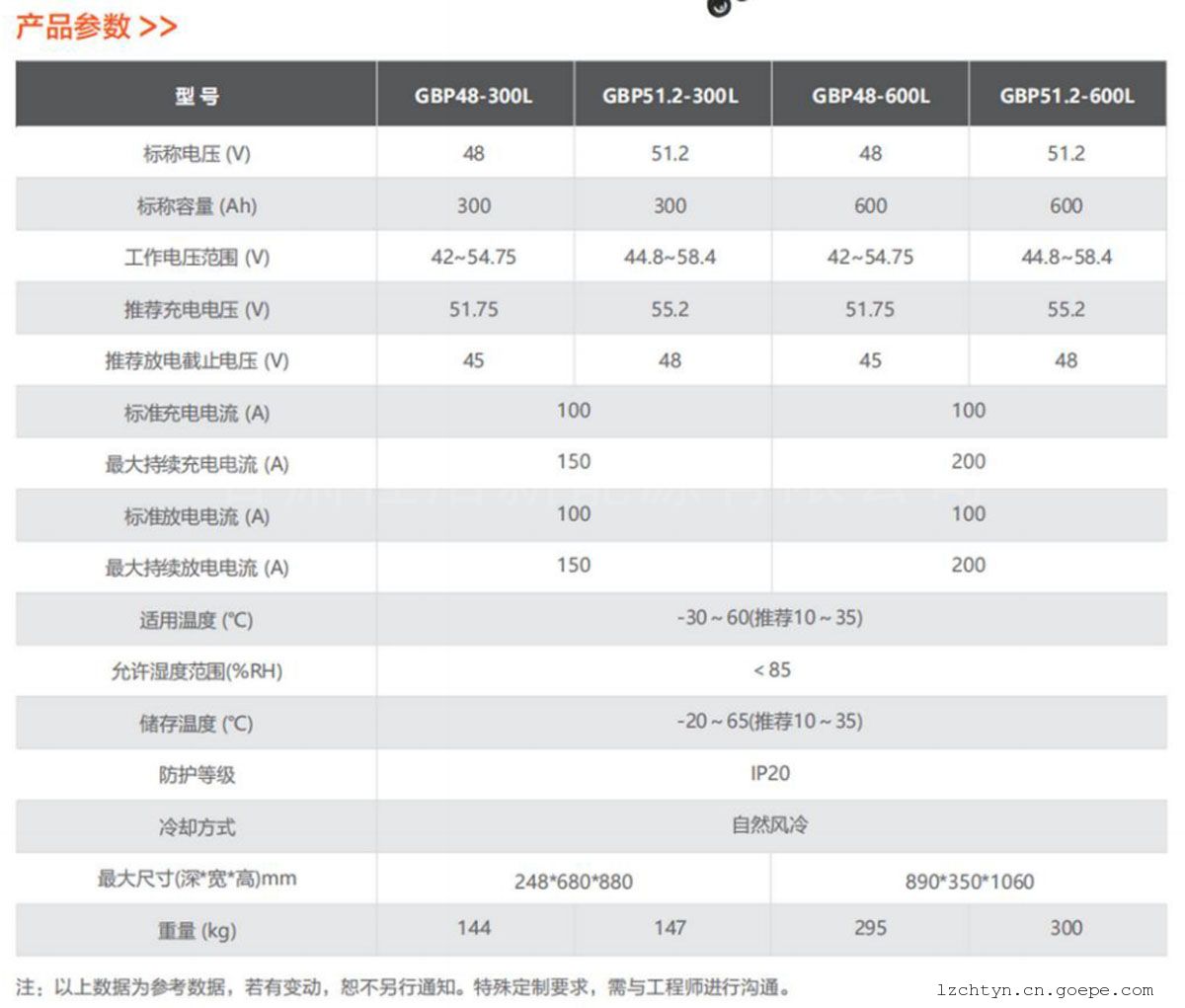Select the GBP48-600L column header

tap(870, 96)
